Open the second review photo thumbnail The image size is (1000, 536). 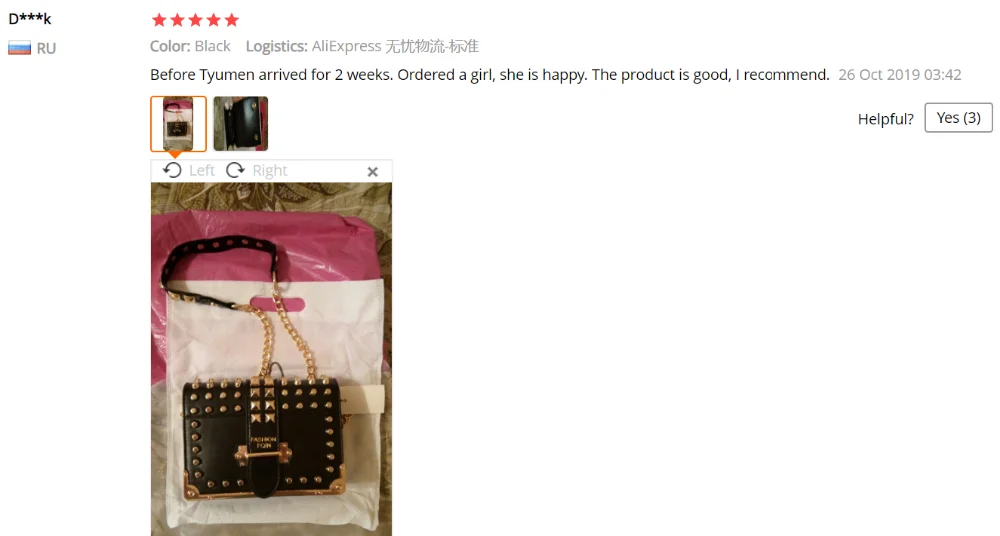tap(240, 124)
